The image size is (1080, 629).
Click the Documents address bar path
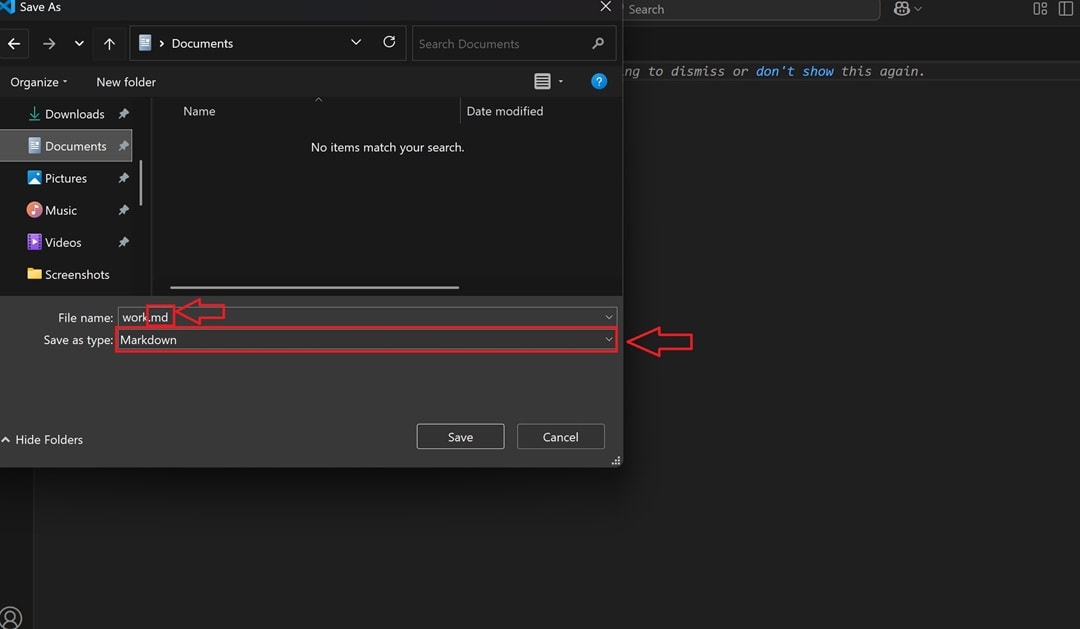pyautogui.click(x=202, y=43)
